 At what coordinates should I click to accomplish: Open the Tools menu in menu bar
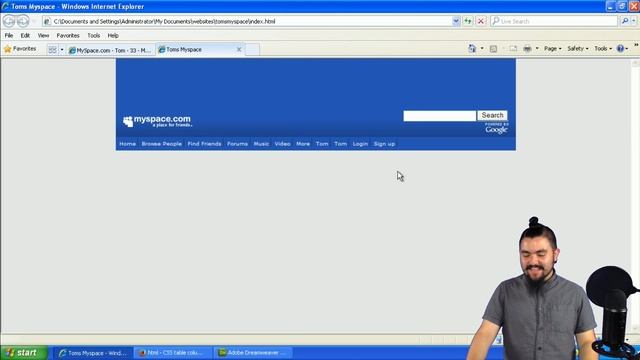coord(93,36)
